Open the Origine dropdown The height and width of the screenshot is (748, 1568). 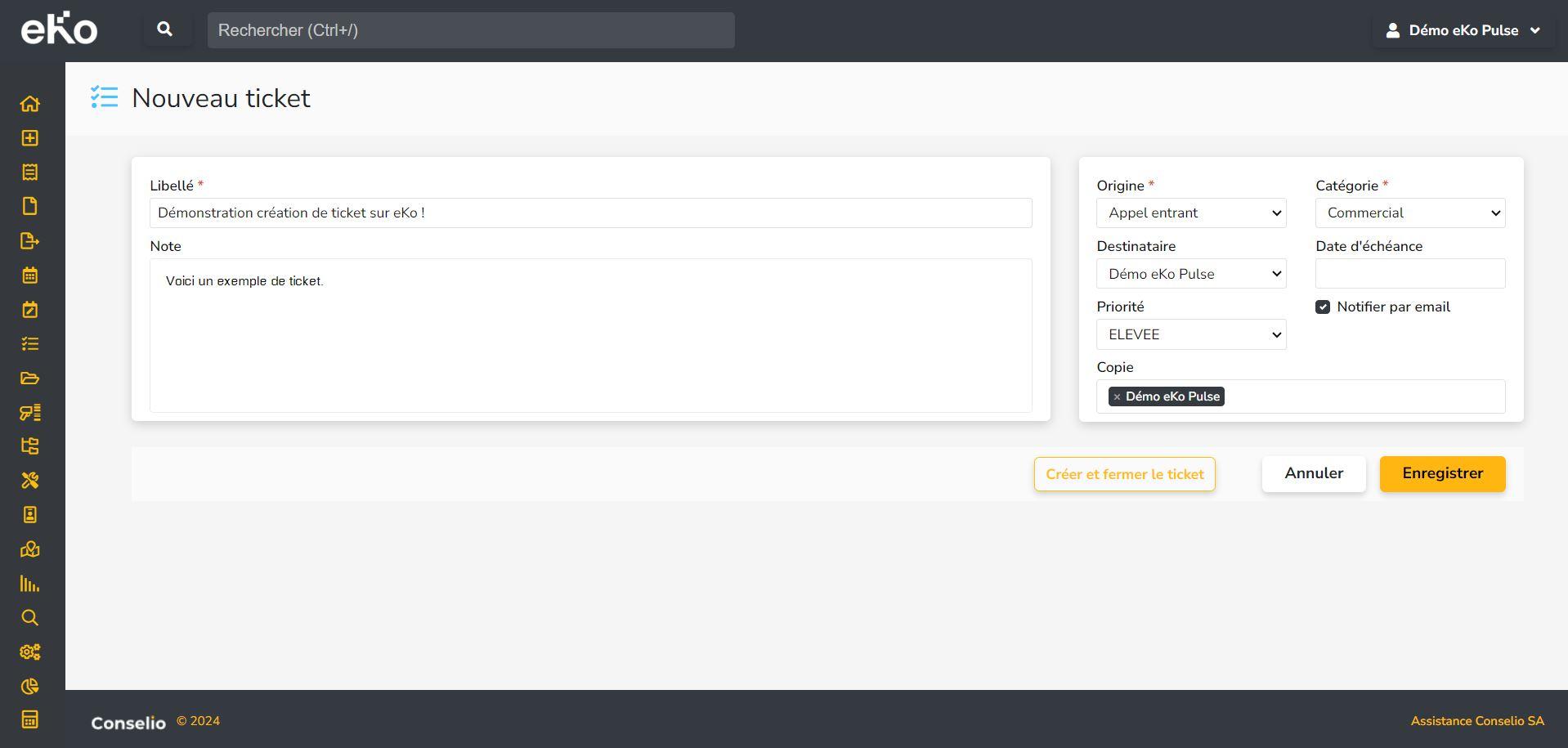(1191, 213)
